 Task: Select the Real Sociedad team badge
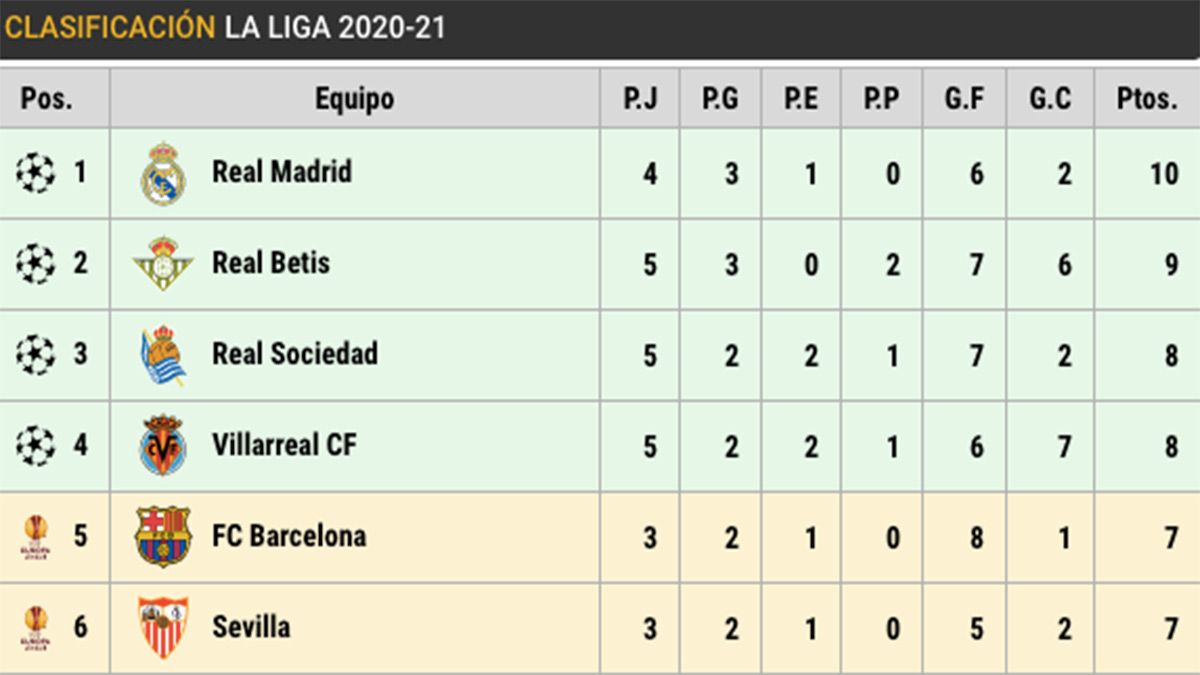pos(163,355)
